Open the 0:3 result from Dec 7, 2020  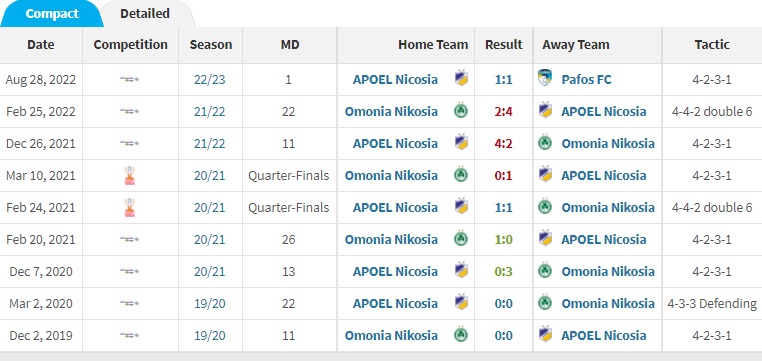pos(503,272)
